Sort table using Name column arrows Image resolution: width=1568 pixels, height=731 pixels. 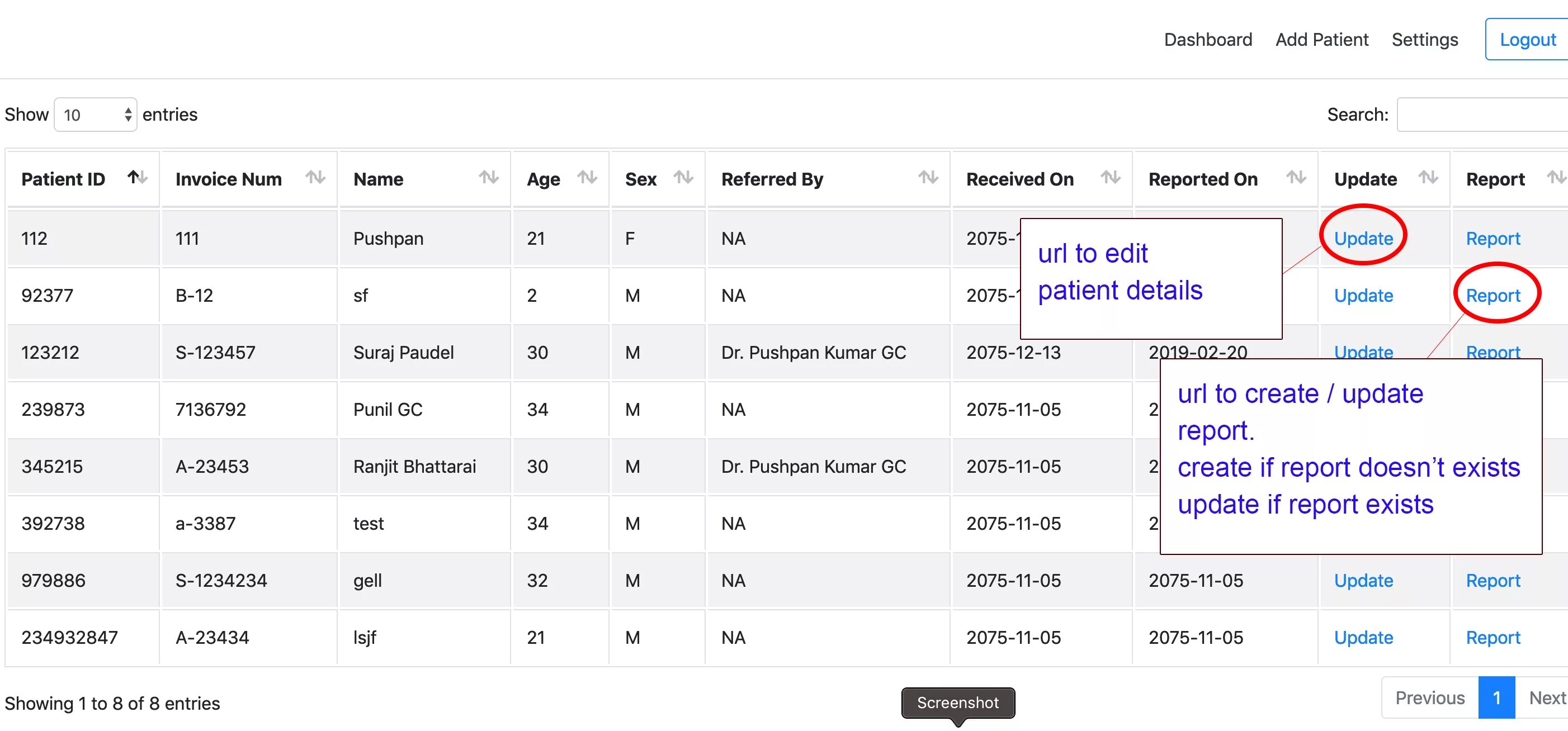tap(488, 178)
